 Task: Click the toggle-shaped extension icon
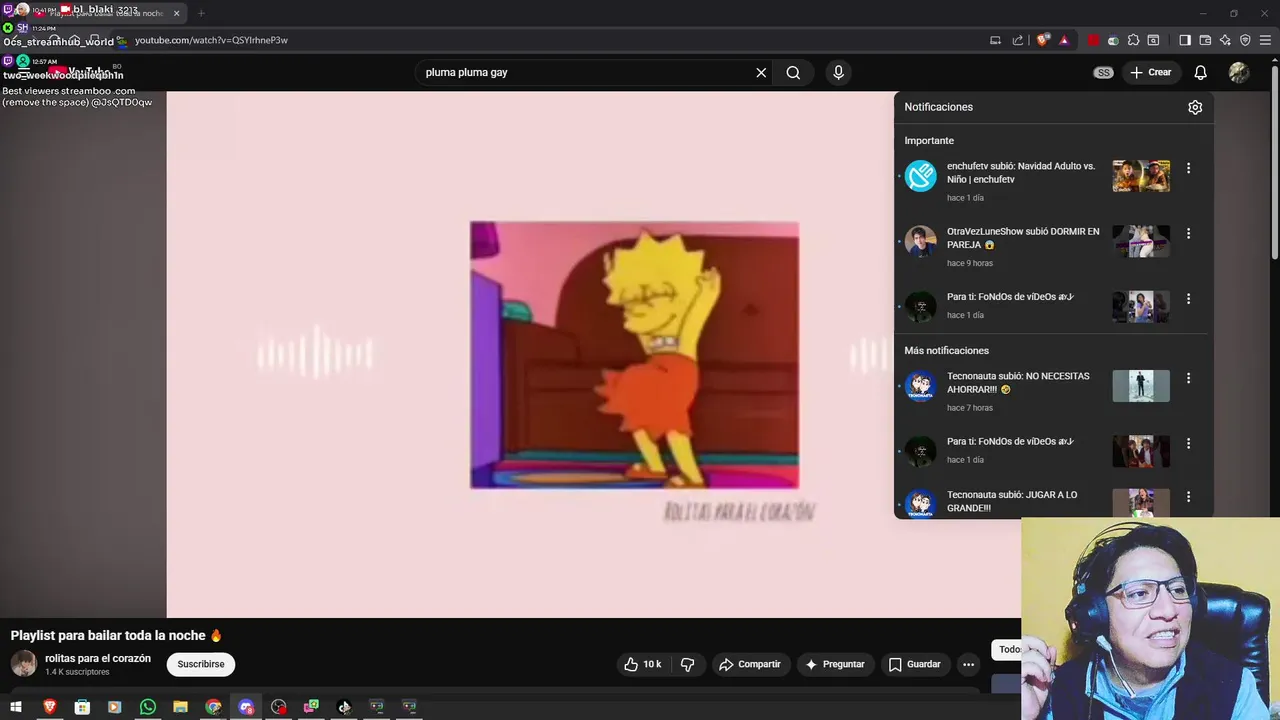click(1113, 40)
